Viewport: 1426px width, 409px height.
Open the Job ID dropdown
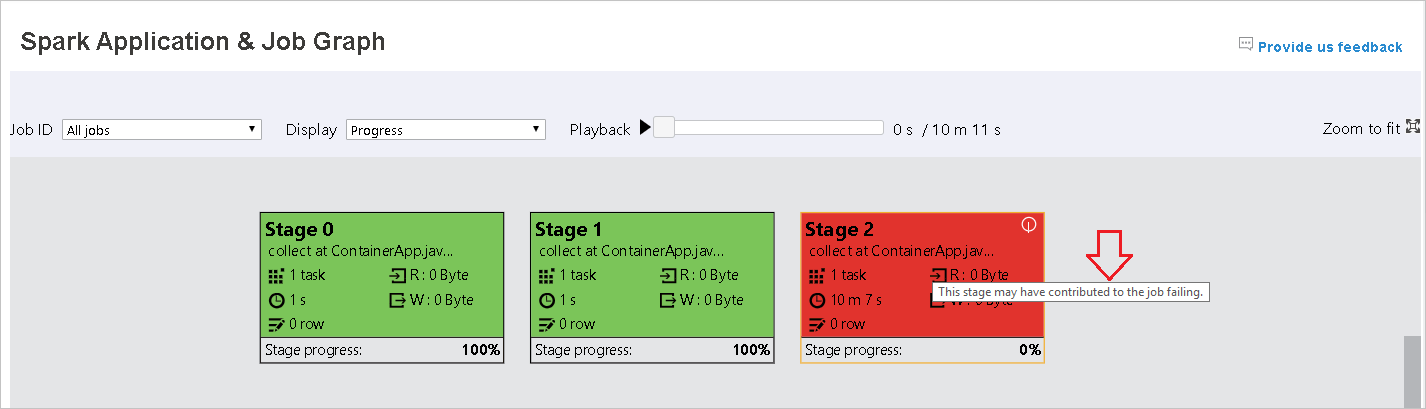(x=161, y=130)
